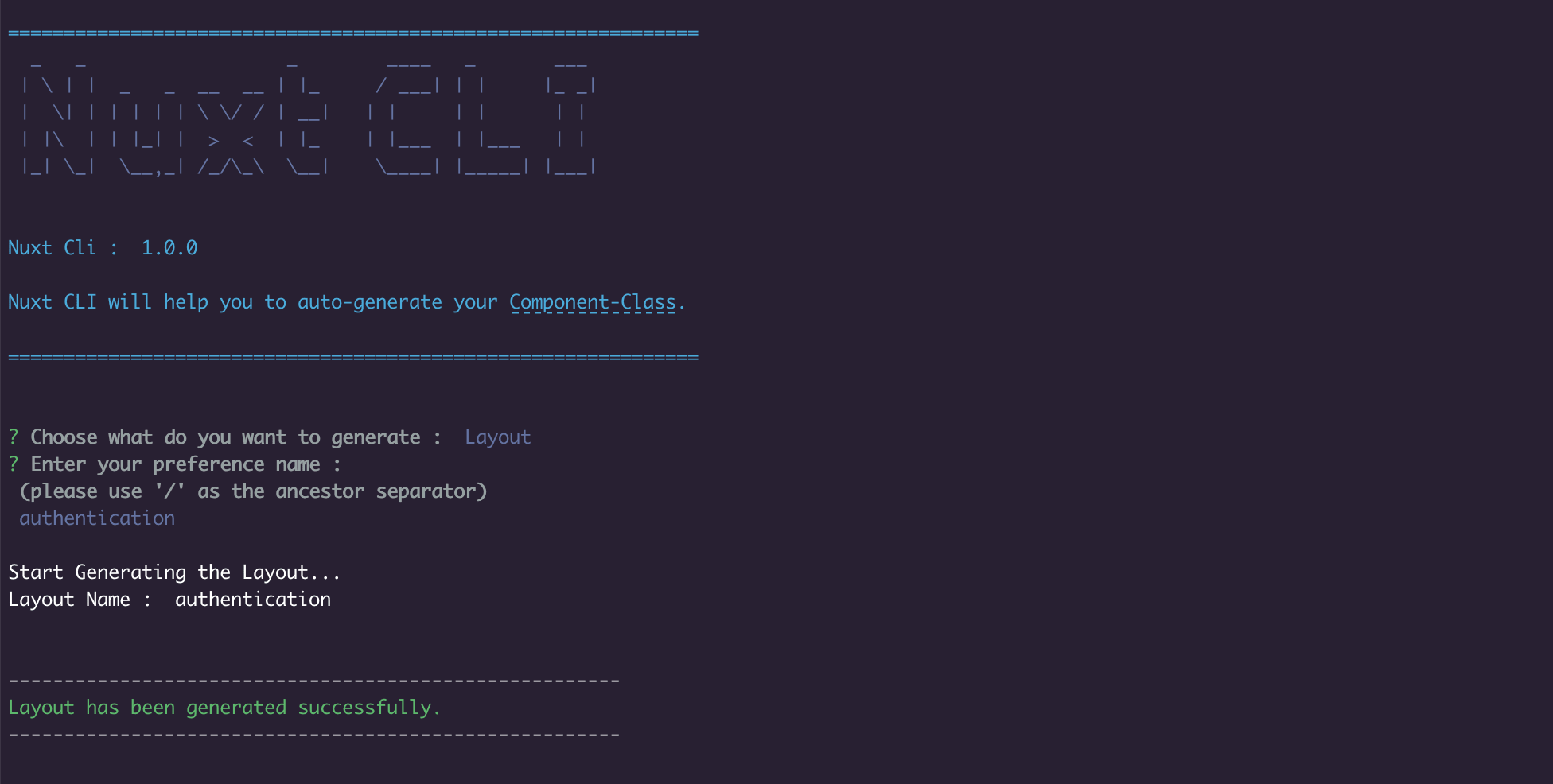
Task: Click 'Layout has been generated successfully.' message
Action: (x=224, y=708)
